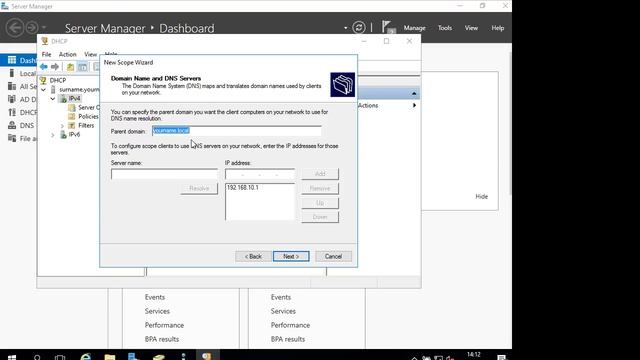Select the Server Options tree item

pyautogui.click(x=89, y=107)
